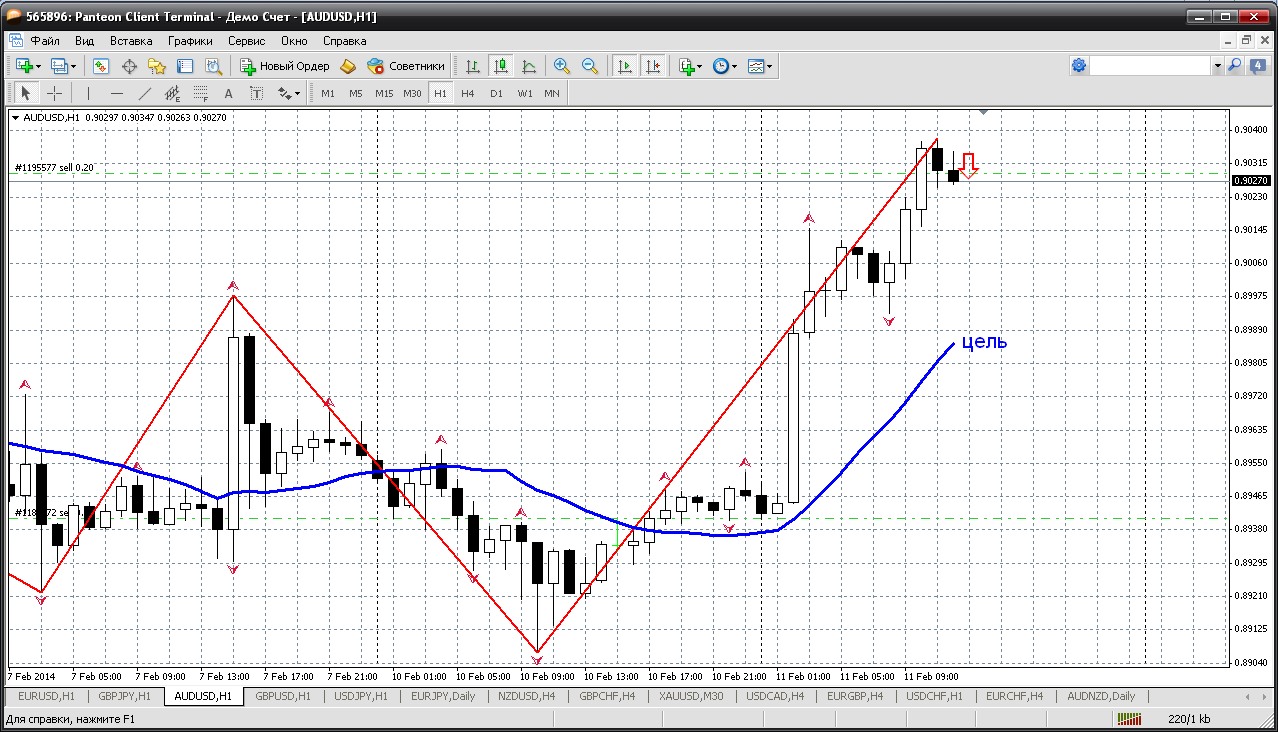The image size is (1278, 732).
Task: Zoom out of the chart
Action: (590, 66)
